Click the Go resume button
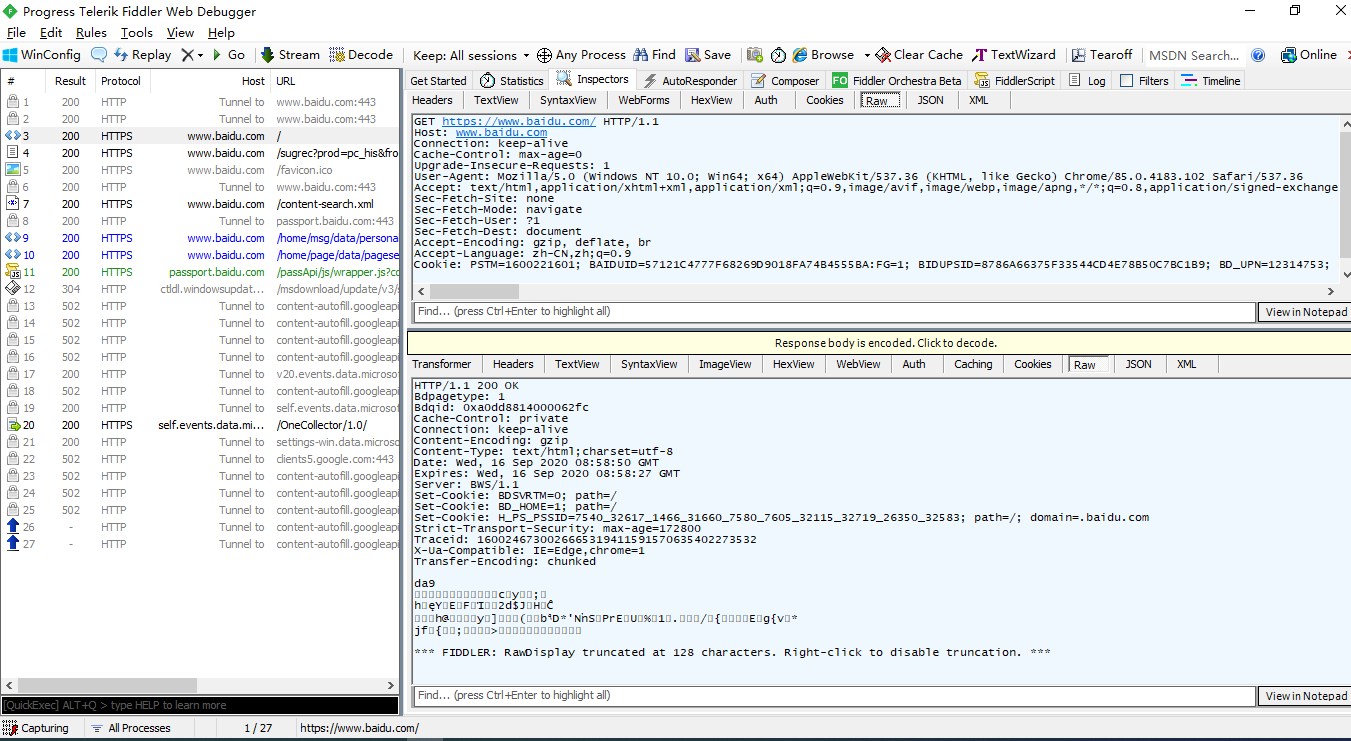 [x=227, y=55]
